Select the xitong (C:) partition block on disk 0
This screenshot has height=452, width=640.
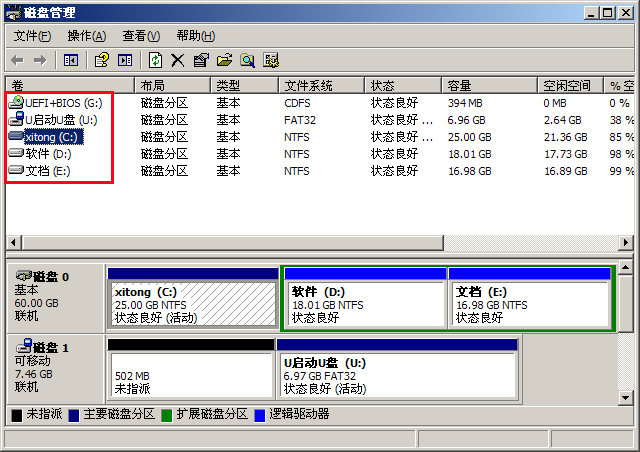point(193,298)
